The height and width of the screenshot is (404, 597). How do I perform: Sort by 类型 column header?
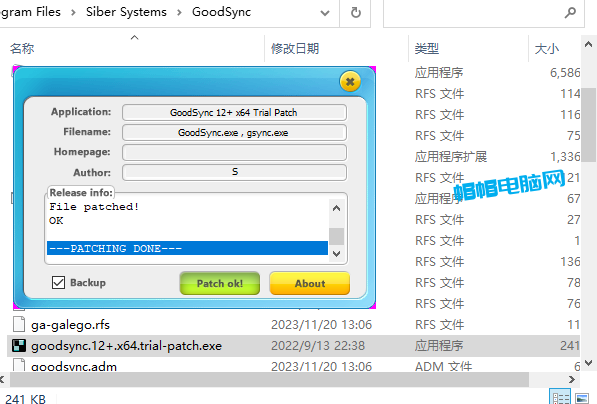pos(427,49)
